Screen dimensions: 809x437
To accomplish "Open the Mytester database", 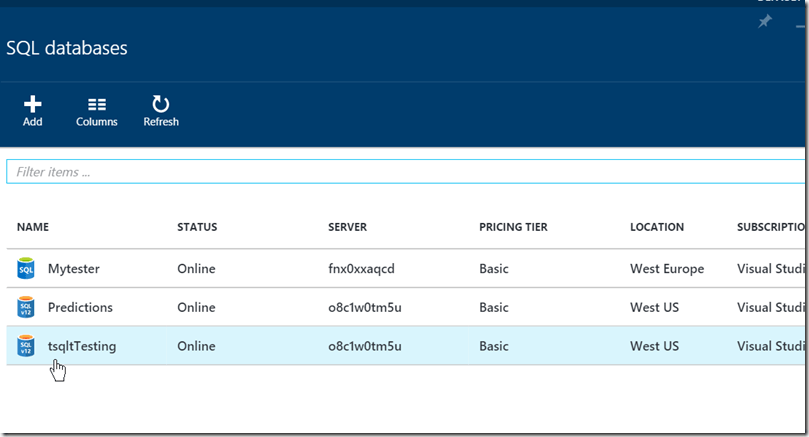I will (74, 269).
